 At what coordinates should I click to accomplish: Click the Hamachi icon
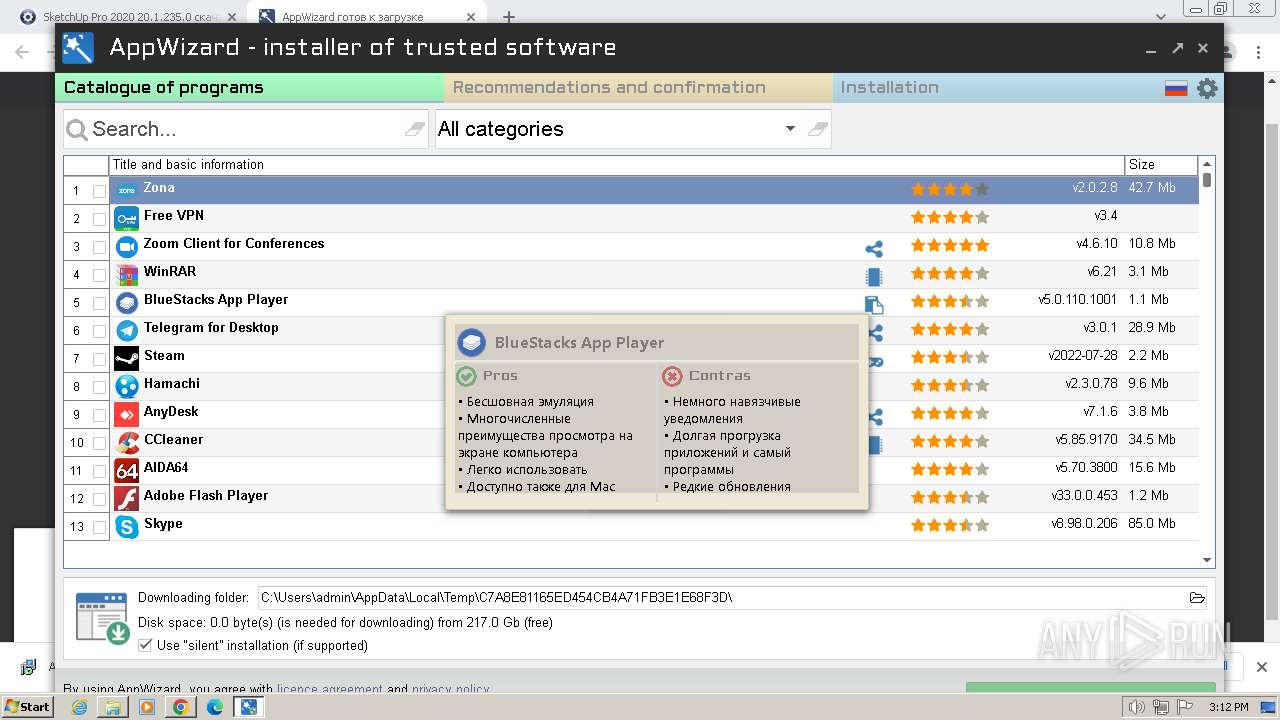[127, 386]
